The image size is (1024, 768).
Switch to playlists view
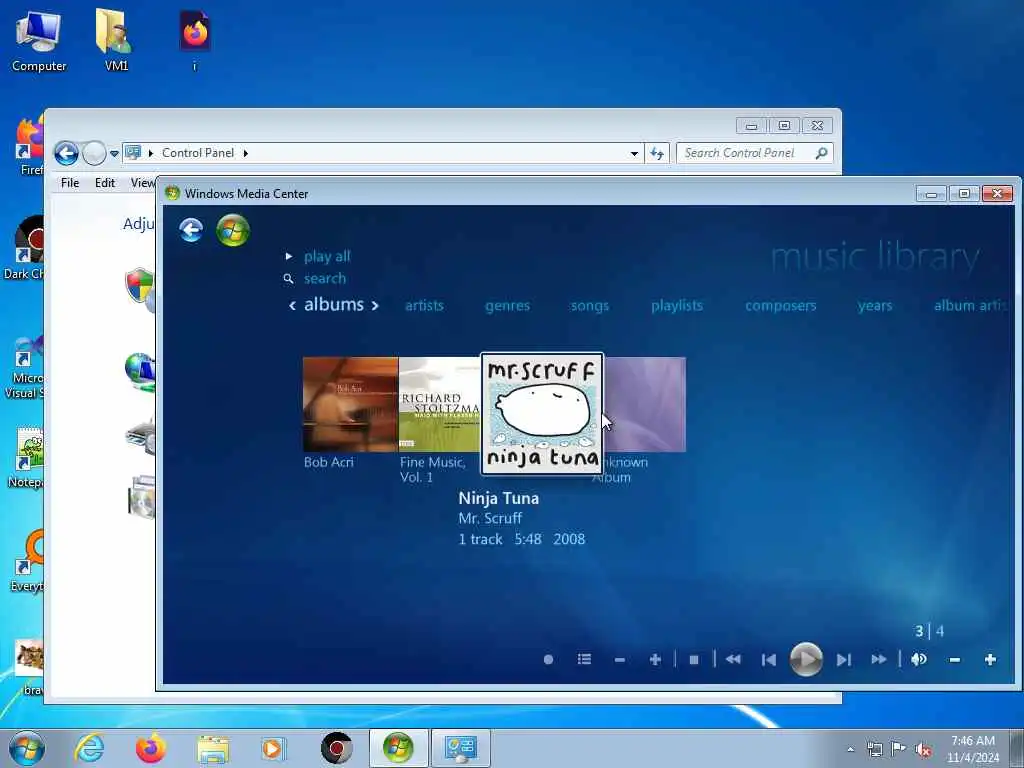tap(677, 306)
